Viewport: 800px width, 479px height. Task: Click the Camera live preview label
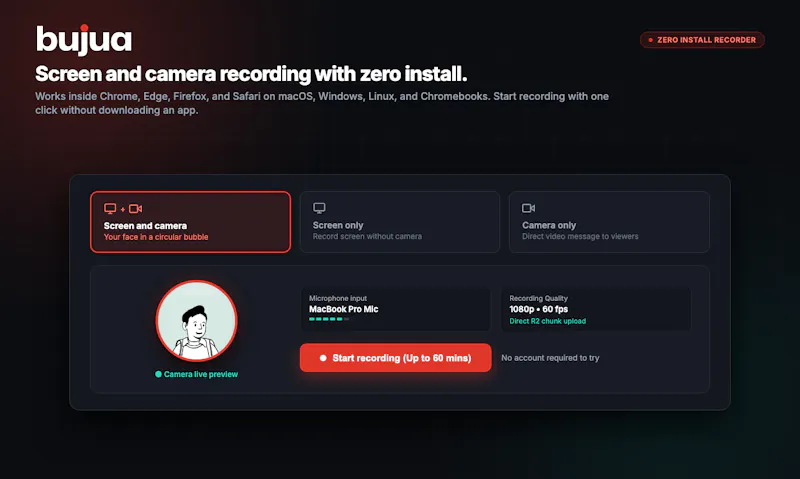(x=201, y=374)
